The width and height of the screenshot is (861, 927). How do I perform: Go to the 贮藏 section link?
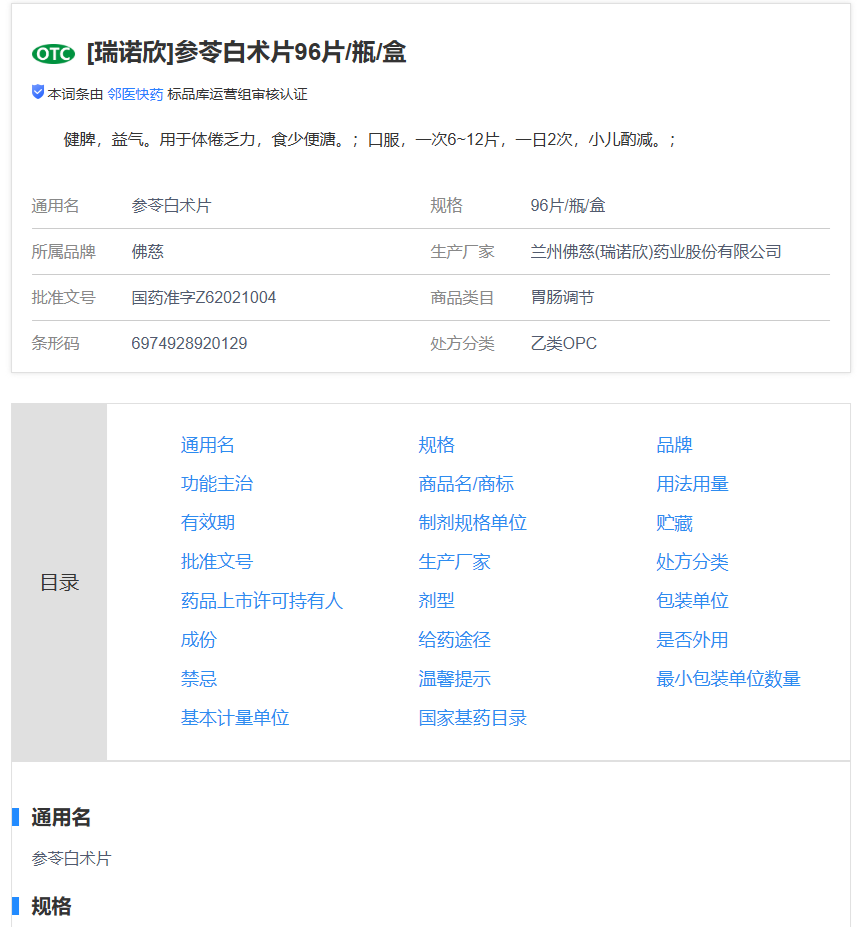(674, 523)
